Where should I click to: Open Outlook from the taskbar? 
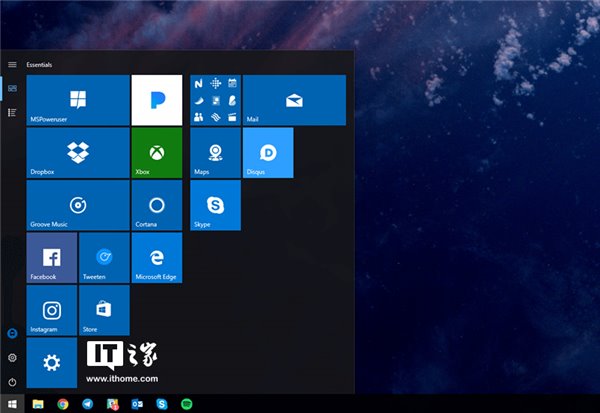[x=137, y=404]
